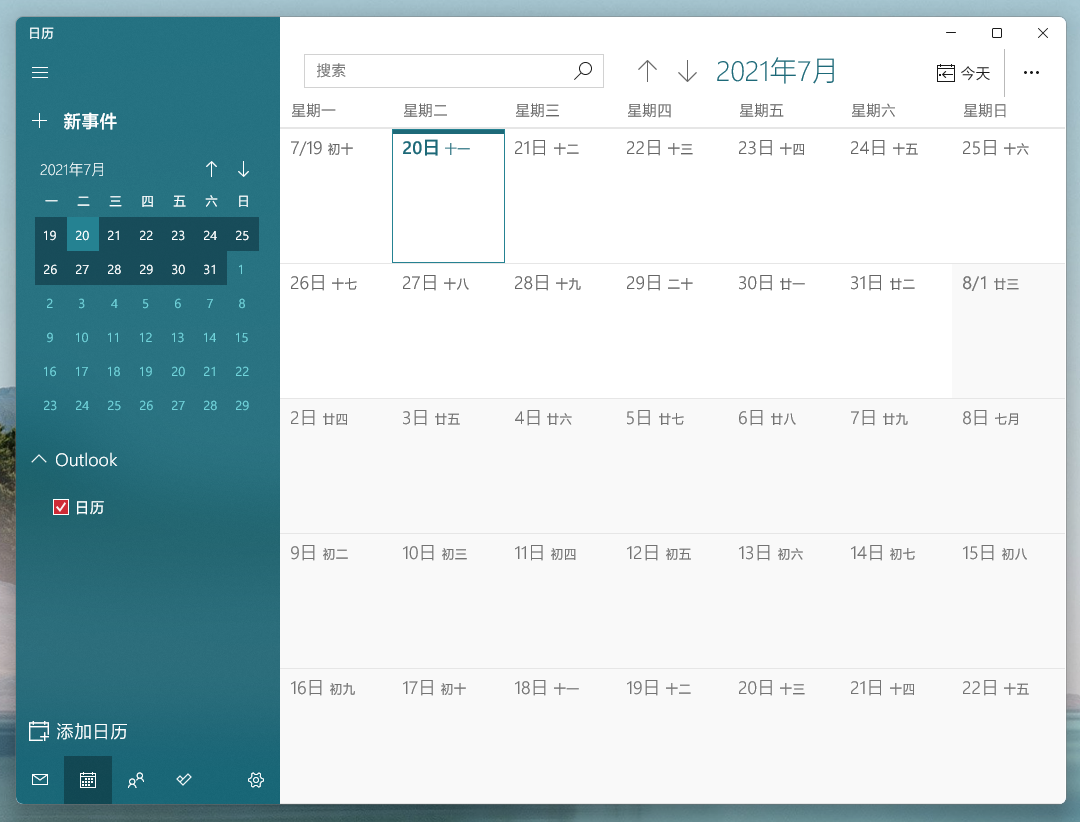Screen dimensions: 1080x822
Task: Show previous month in mini calendar
Action: 212,169
